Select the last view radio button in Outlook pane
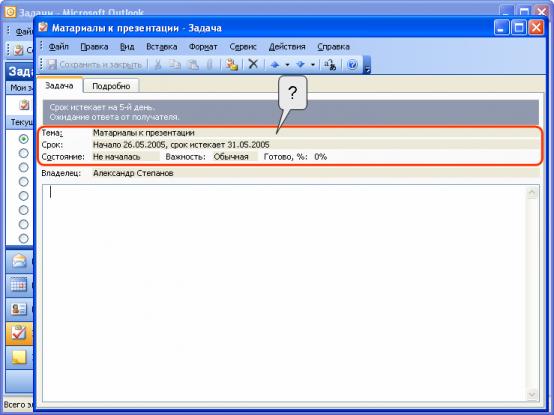Image resolution: width=554 pixels, height=415 pixels. pos(24,238)
